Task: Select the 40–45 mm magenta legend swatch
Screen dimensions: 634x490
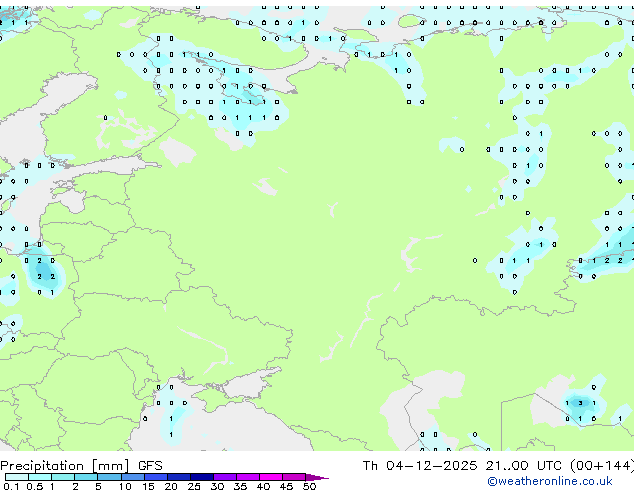Action: click(271, 477)
